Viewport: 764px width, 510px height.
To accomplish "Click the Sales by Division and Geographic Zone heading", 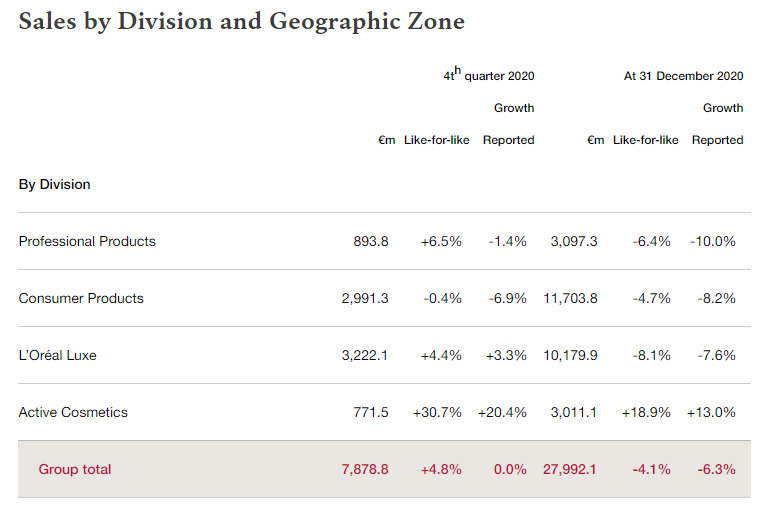I will [241, 21].
